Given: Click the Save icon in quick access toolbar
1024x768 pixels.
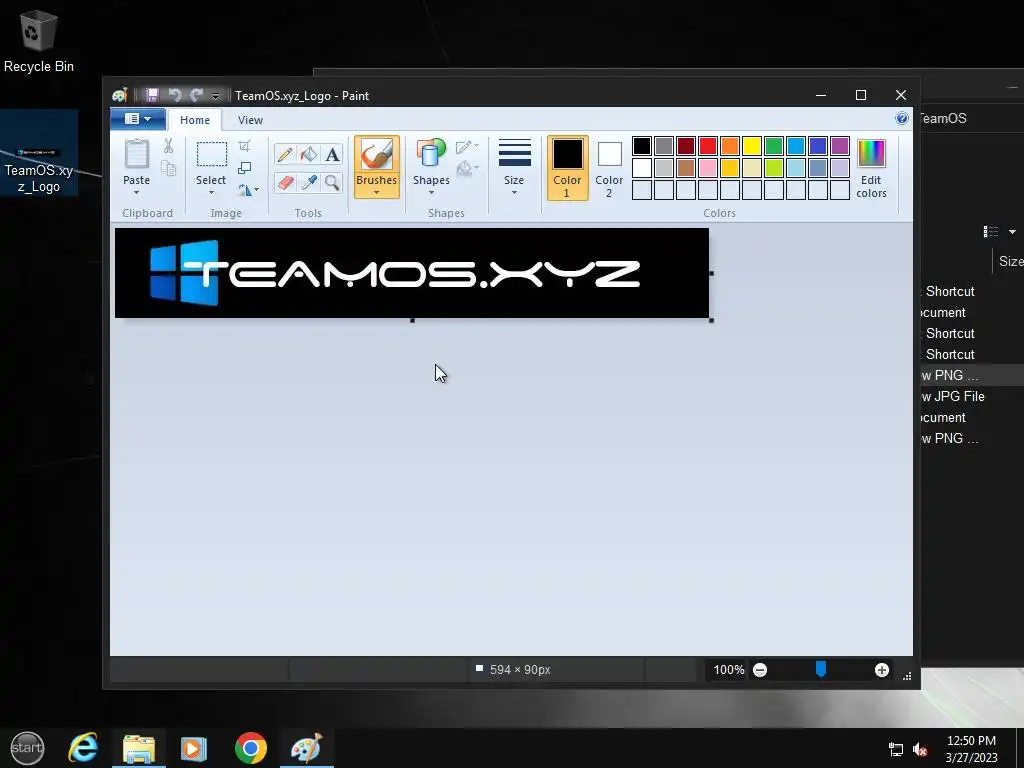Looking at the screenshot, I should click(152, 95).
